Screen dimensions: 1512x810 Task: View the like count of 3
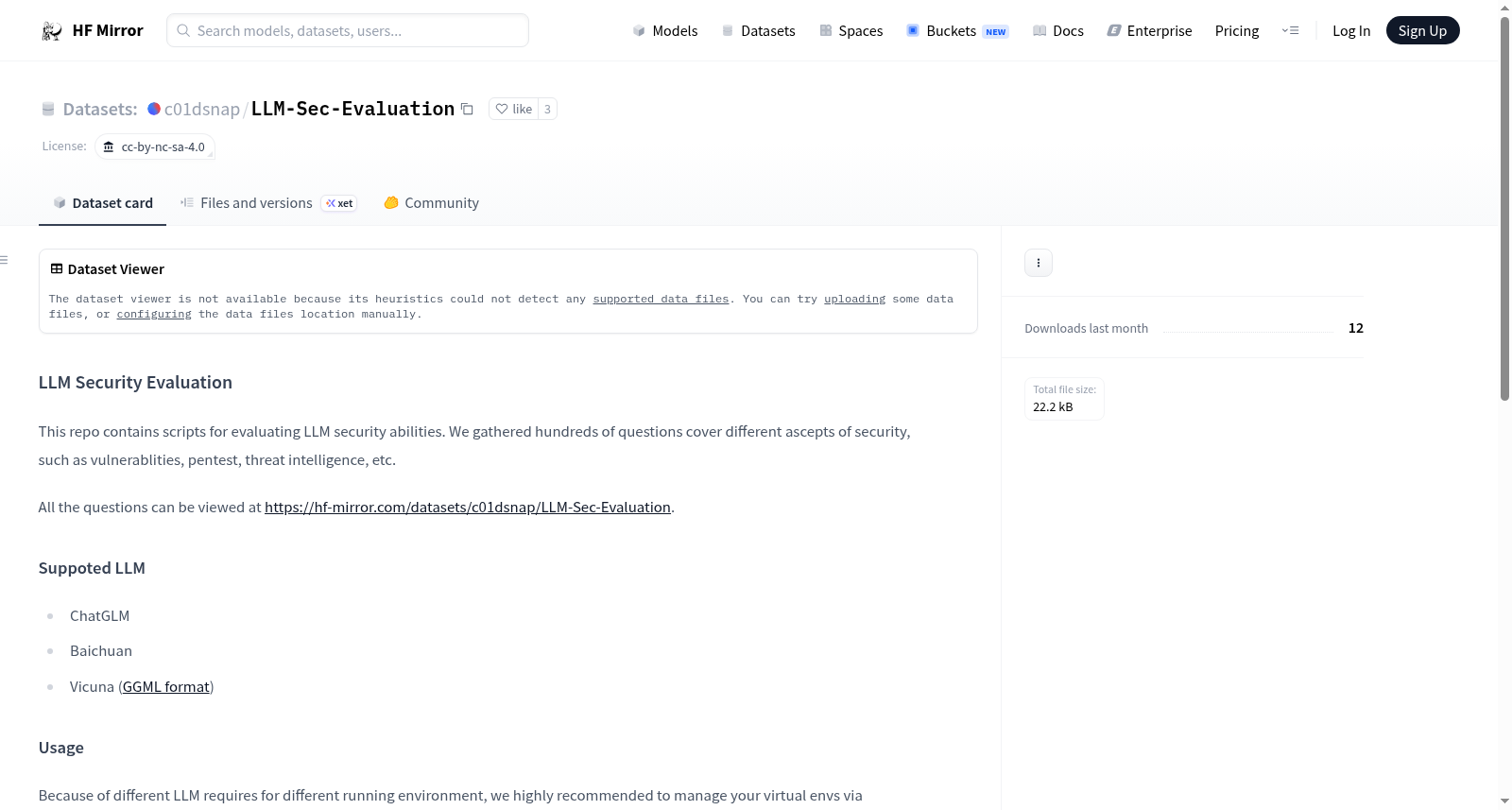[547, 109]
